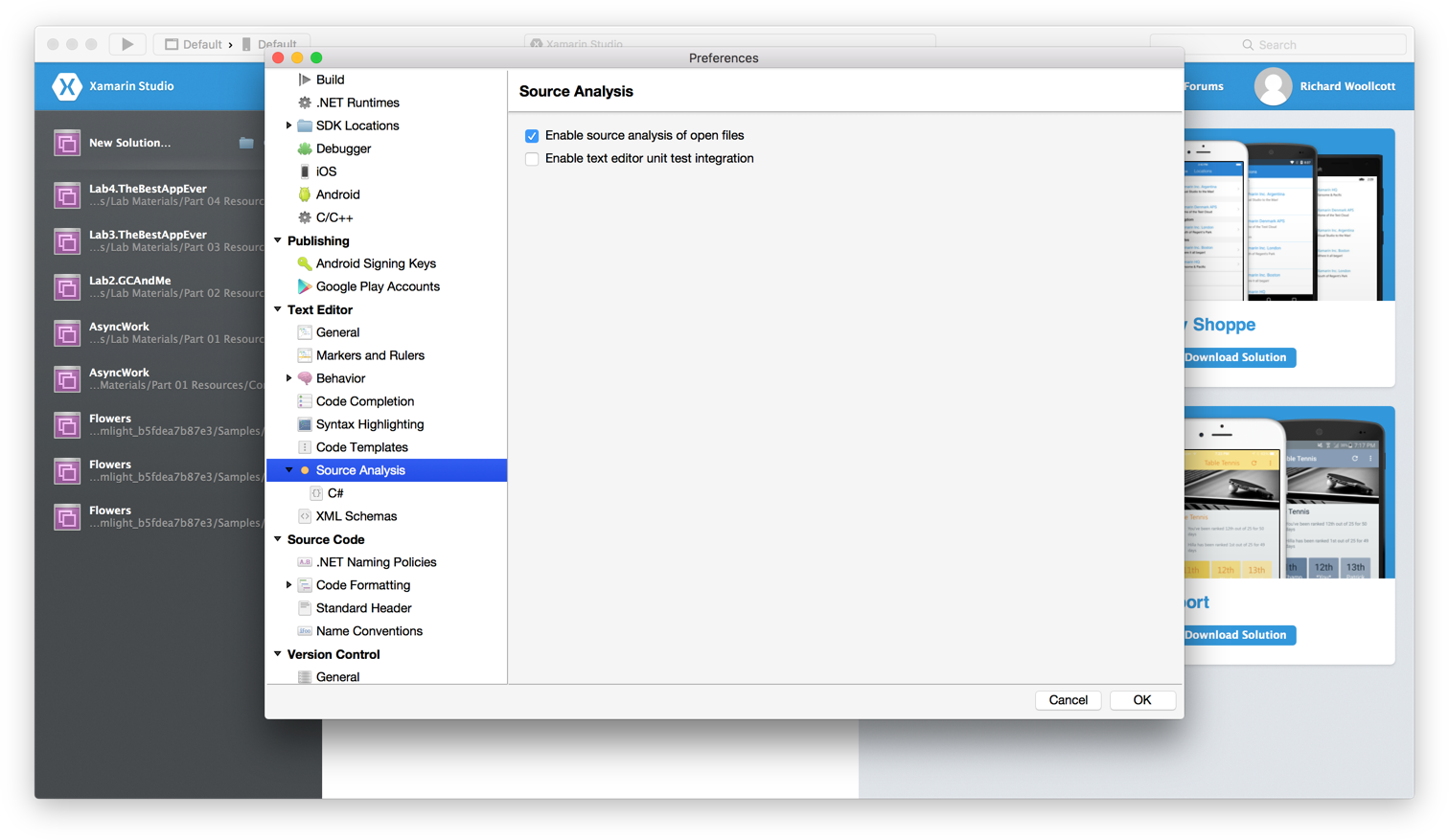Open recent solution Lab2.GCAndMe
This screenshot has width=1449, height=840.
158,286
